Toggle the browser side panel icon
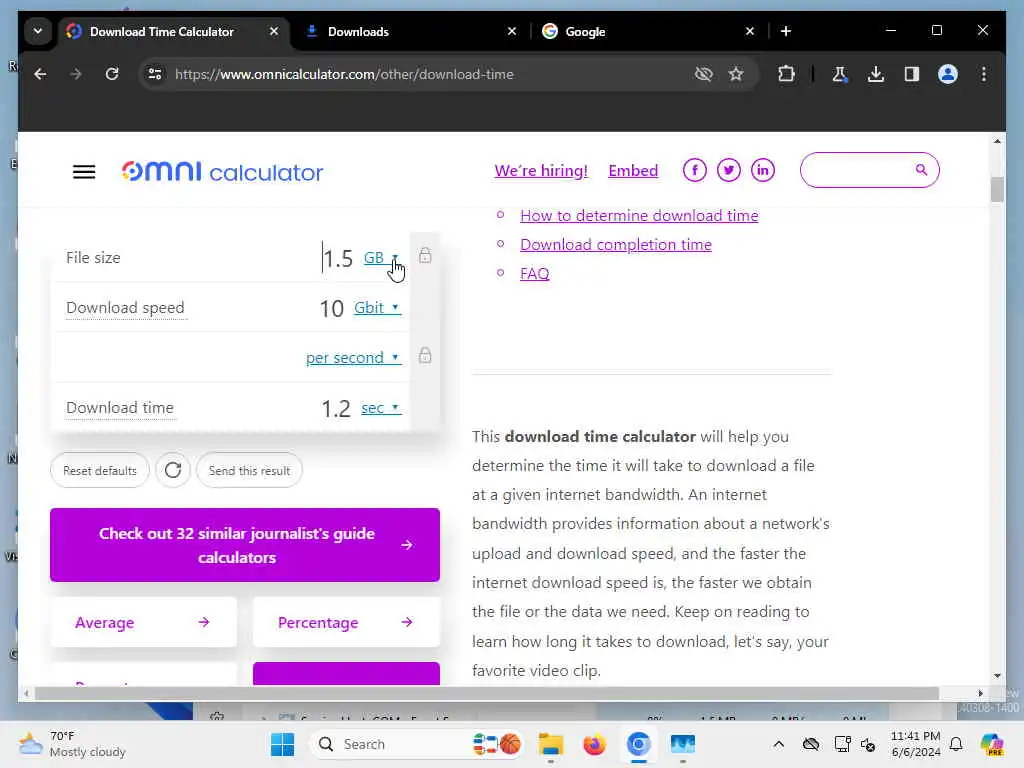1024x768 pixels. [912, 74]
